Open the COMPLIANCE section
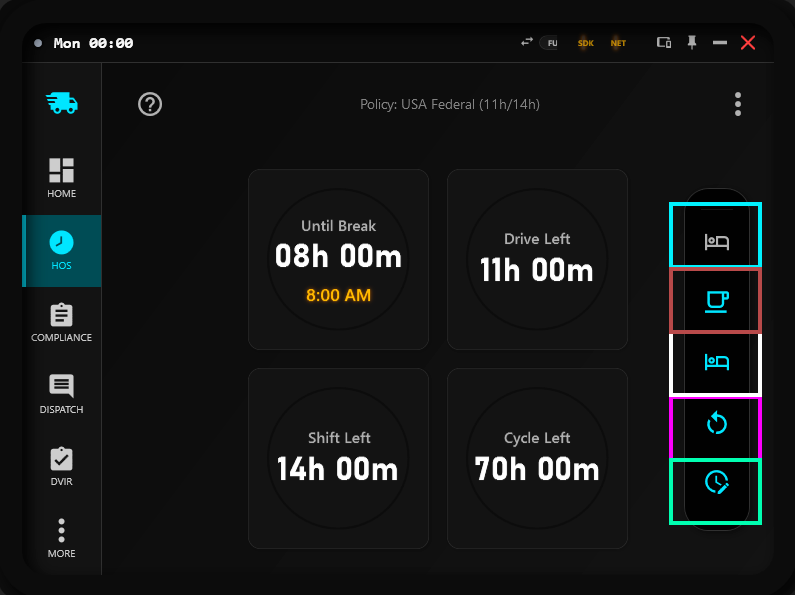Viewport: 795px width, 595px height. point(61,323)
